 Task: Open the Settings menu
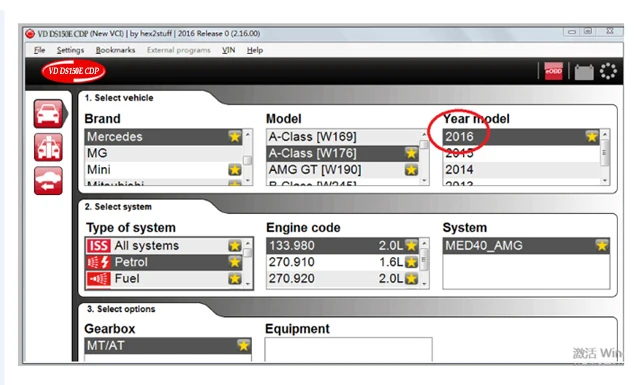(x=70, y=50)
